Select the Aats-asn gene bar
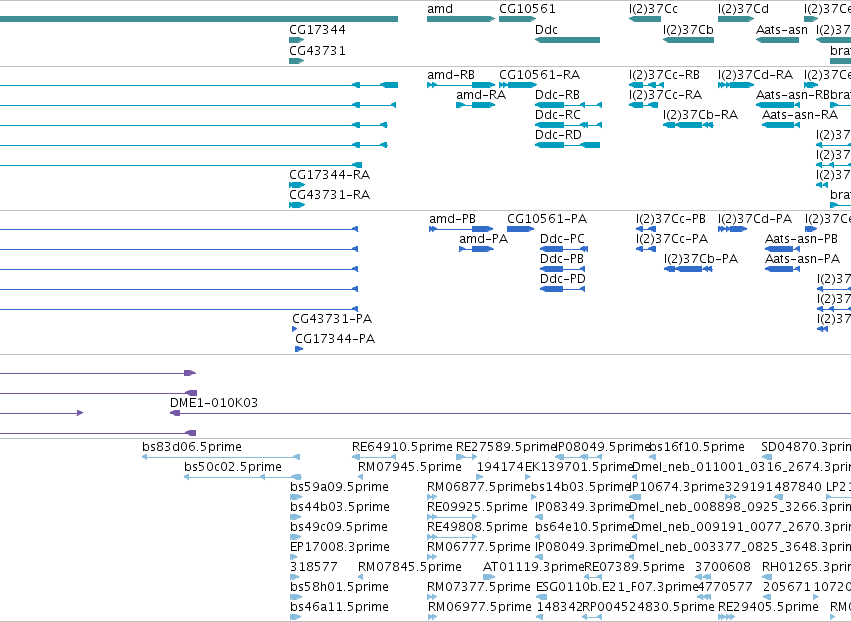 point(777,40)
